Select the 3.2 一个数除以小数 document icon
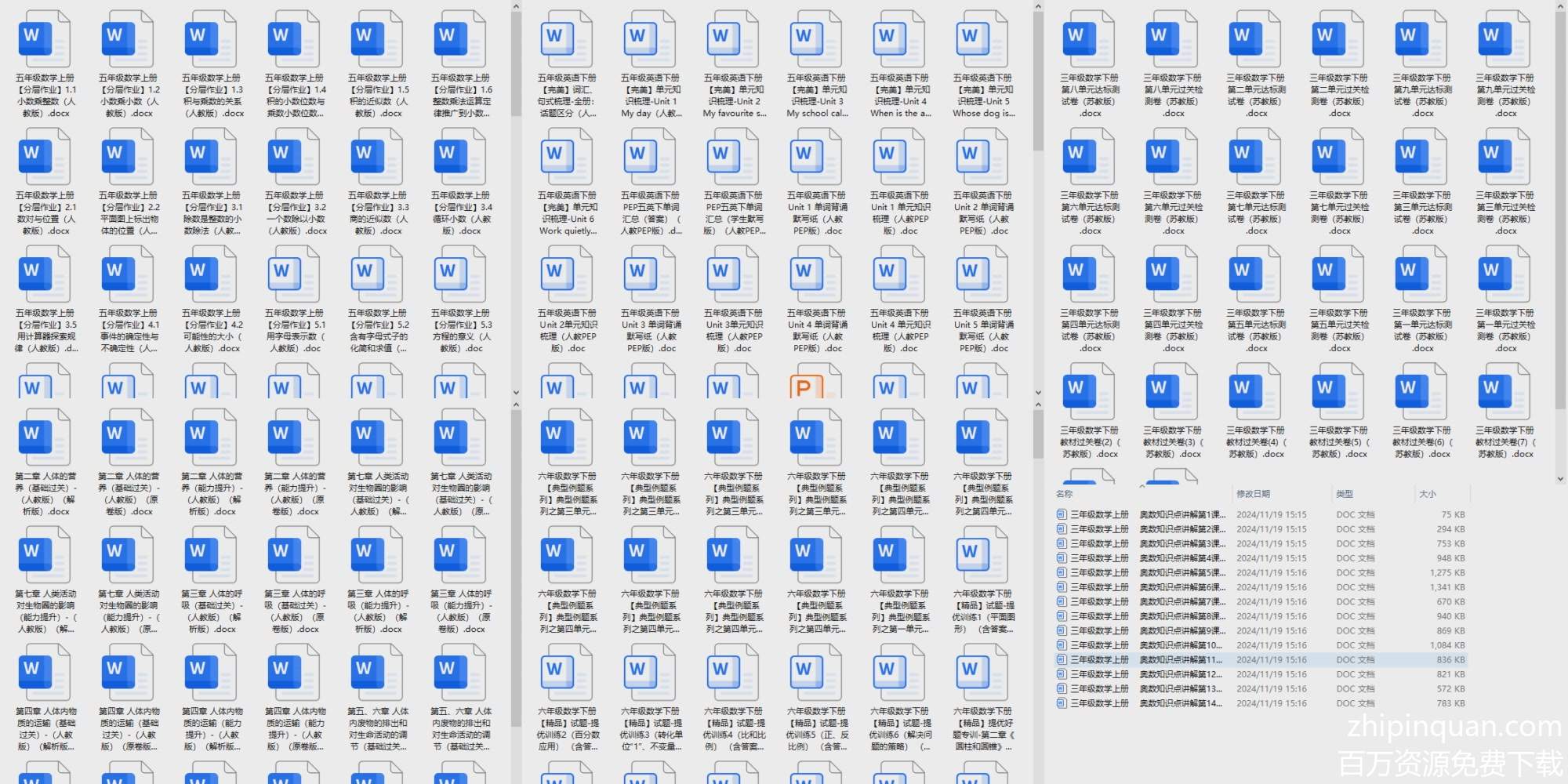This screenshot has width=1568, height=784. coord(294,156)
